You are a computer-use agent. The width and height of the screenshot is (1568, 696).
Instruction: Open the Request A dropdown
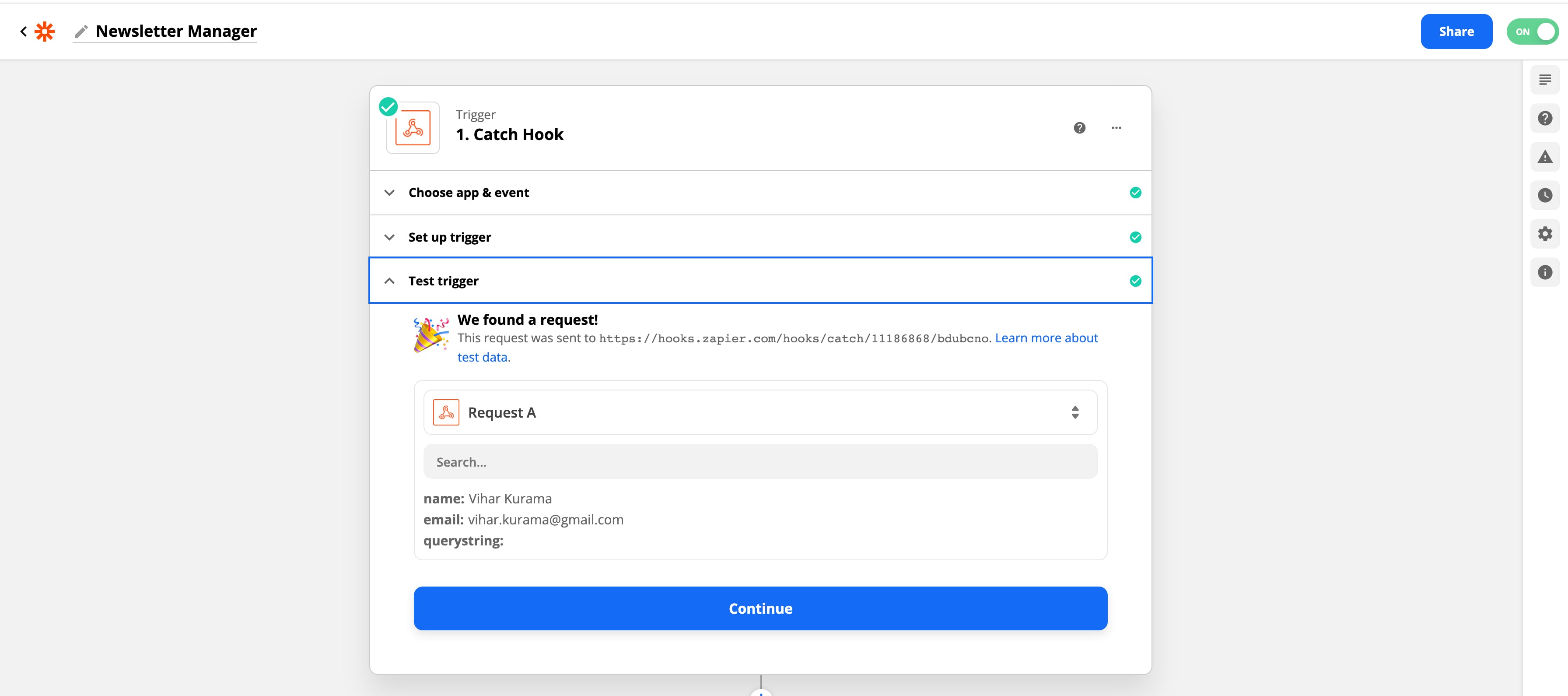(x=759, y=412)
